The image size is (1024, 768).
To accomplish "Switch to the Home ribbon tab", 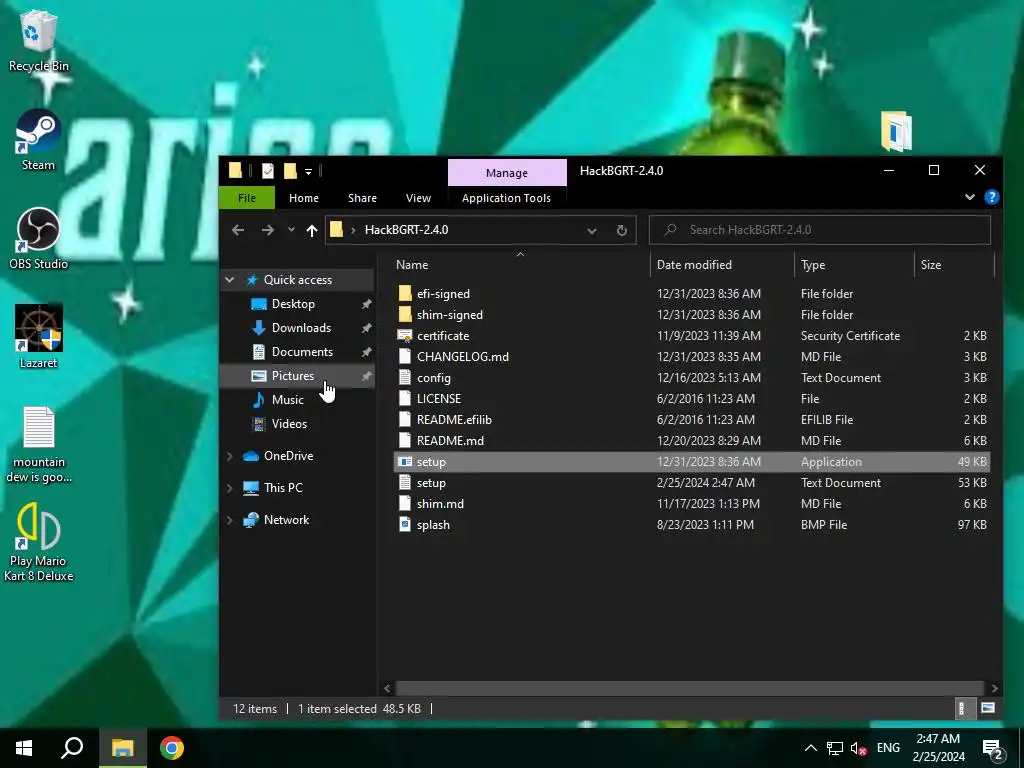I will tap(304, 198).
